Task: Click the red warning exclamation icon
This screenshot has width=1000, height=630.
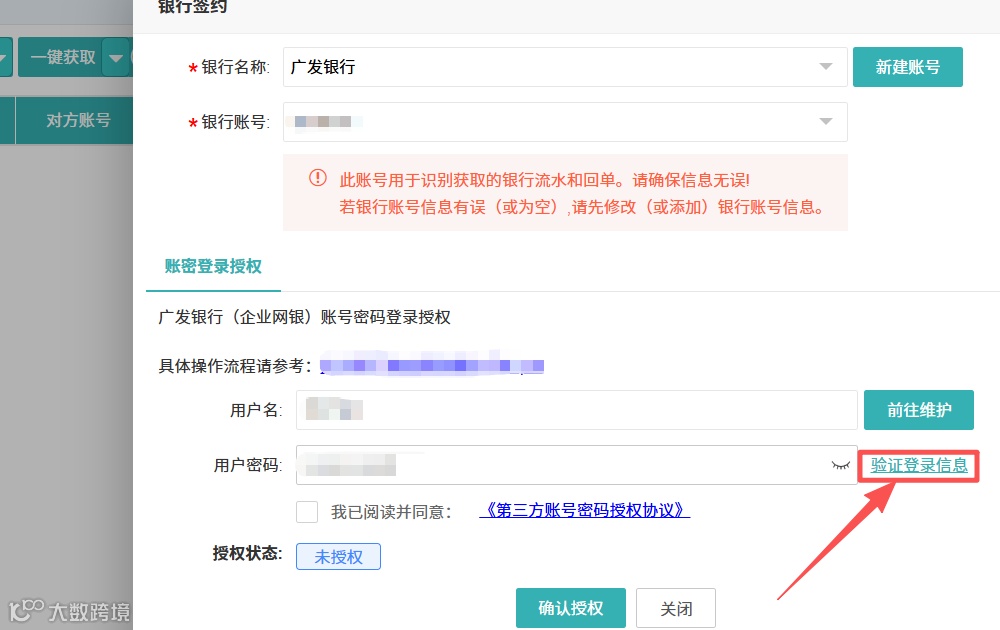Action: [318, 178]
